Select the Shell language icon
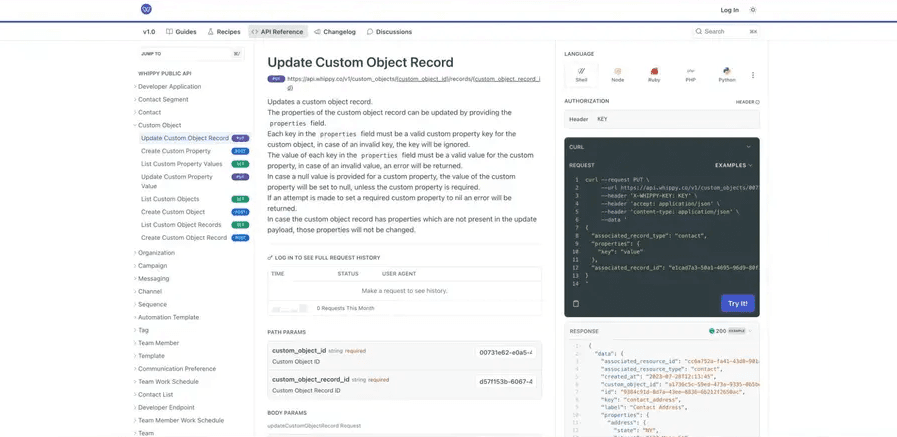Viewport: 897px width, 437px height. coord(581,75)
